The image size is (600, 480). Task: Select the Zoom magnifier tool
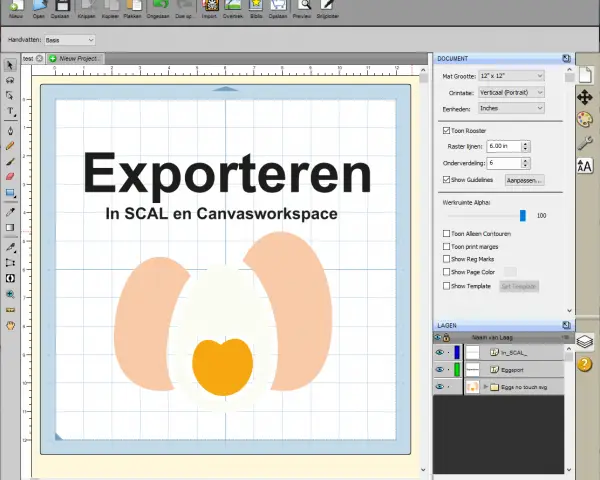10,294
